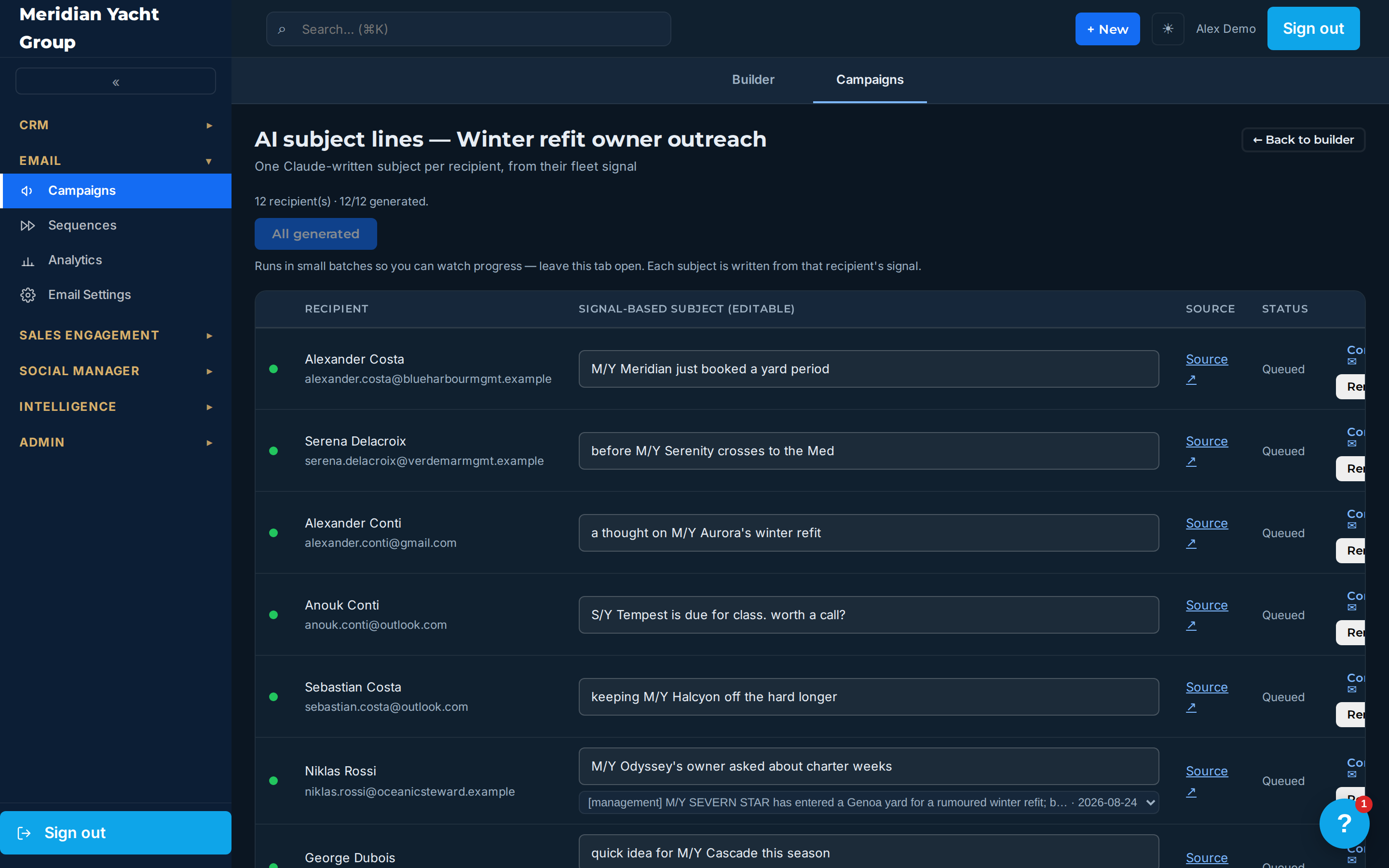Edit subject 'keeping M/Y Halcyon off the hard longer'

(869, 697)
